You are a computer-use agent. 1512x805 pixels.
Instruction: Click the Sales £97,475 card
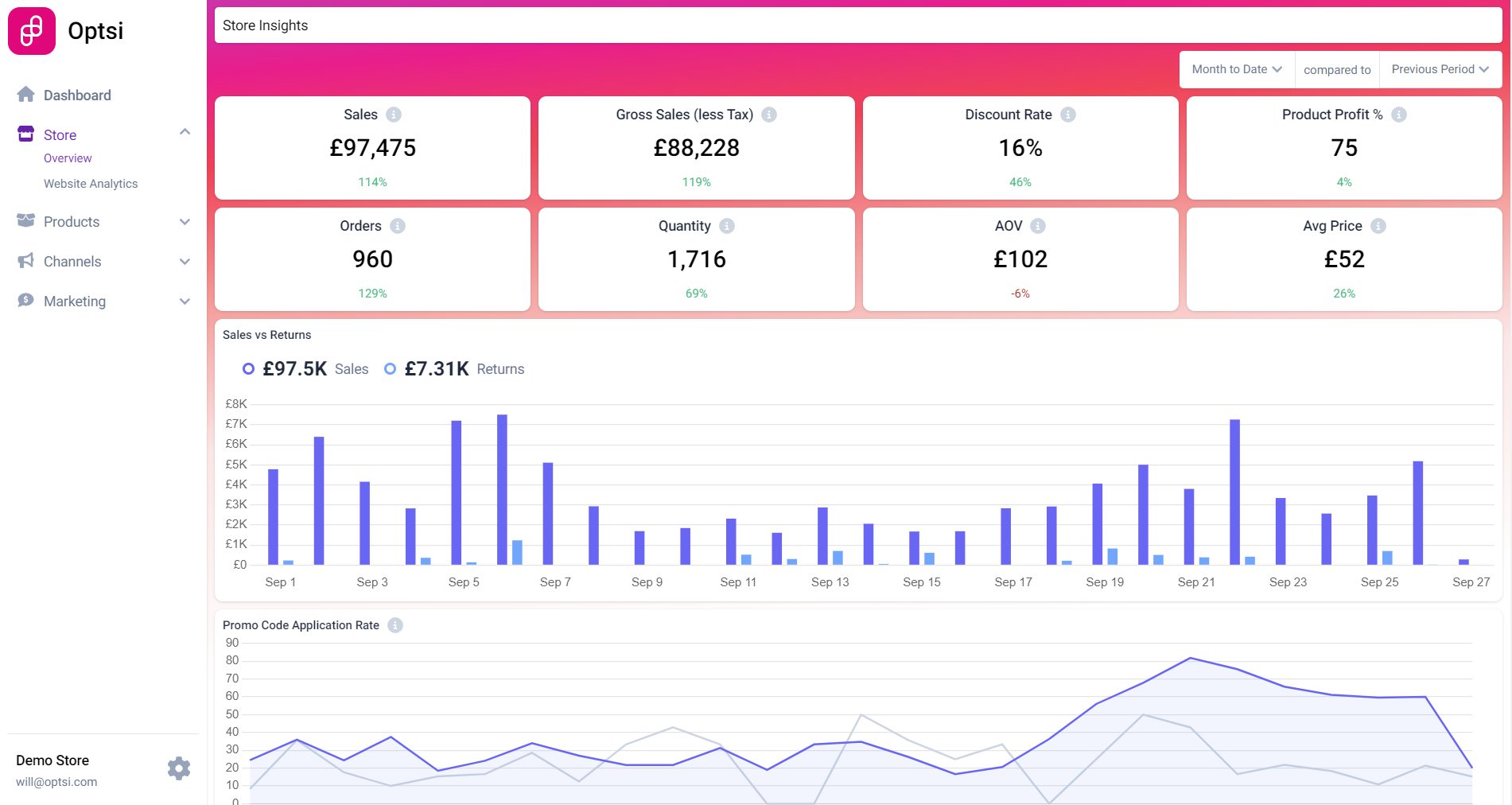point(372,148)
